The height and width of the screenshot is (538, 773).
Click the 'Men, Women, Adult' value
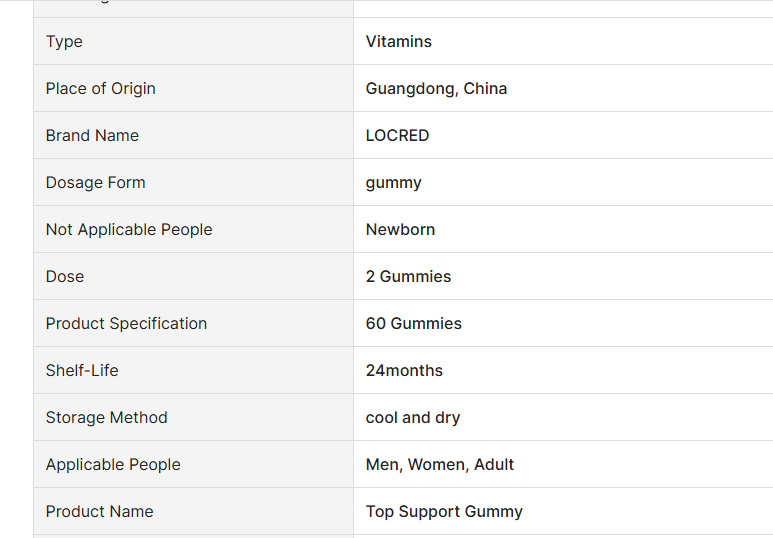click(440, 465)
